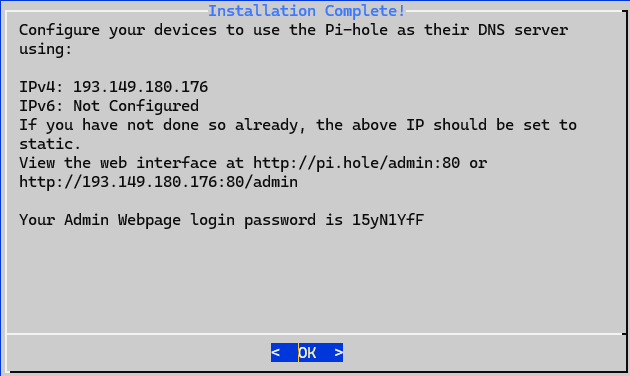Viewport: 630px width, 376px height.
Task: Click the IPv6: label
Action: tap(41, 106)
